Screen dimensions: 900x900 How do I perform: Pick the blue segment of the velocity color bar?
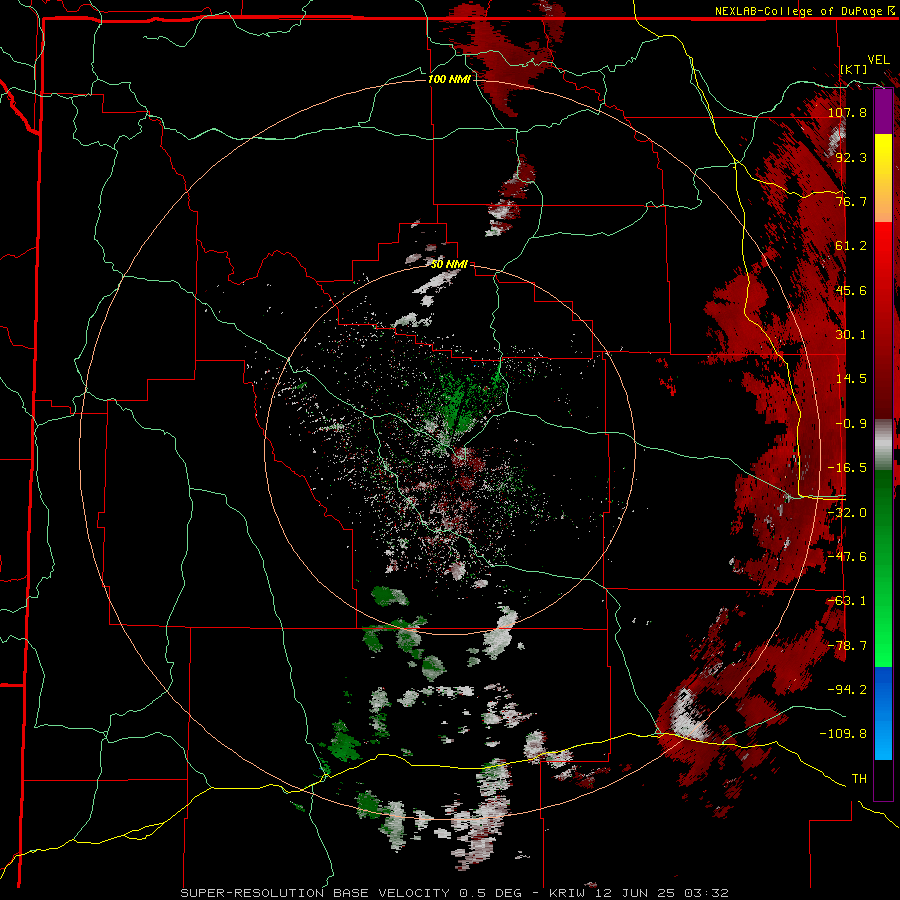883,713
